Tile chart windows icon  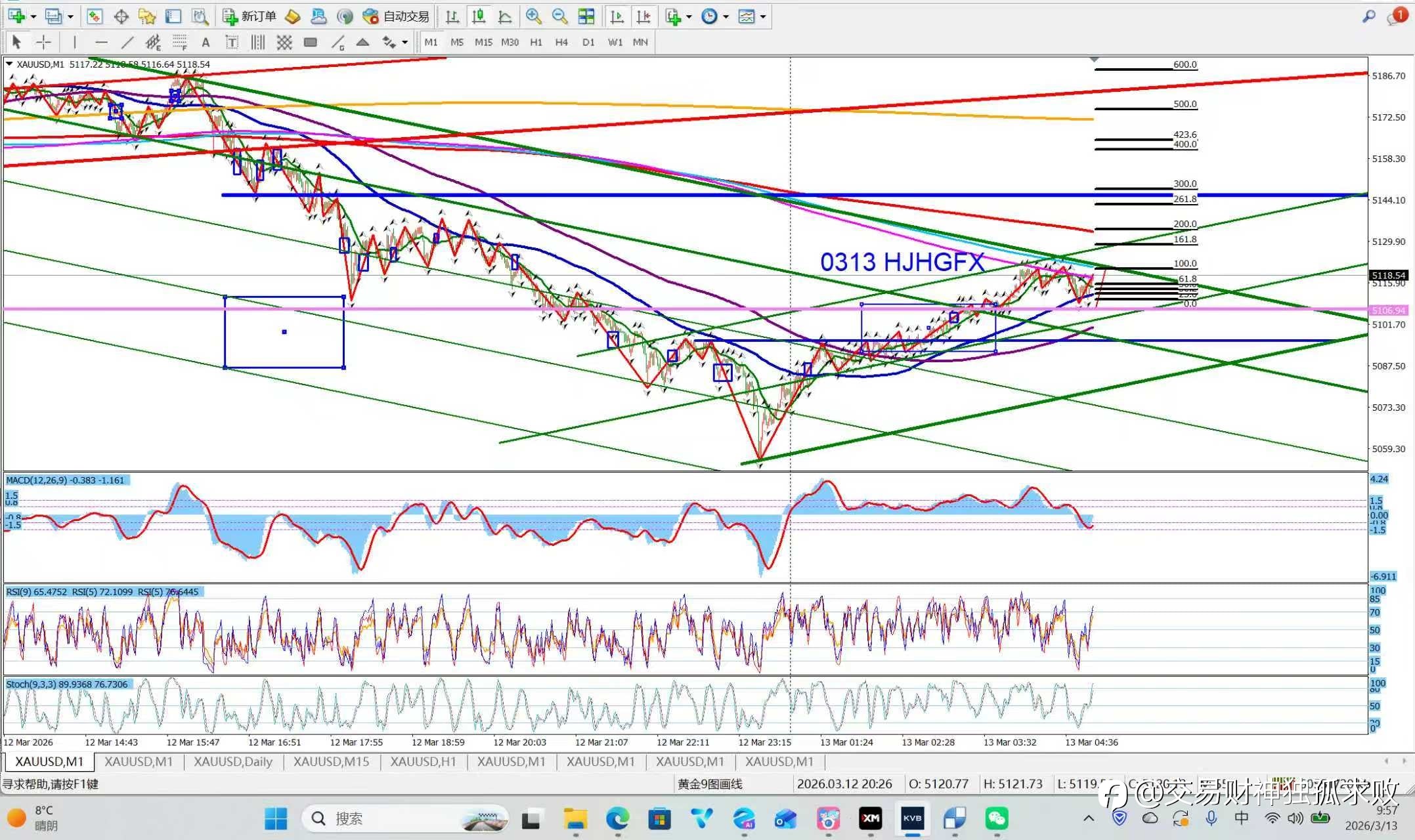tap(586, 16)
